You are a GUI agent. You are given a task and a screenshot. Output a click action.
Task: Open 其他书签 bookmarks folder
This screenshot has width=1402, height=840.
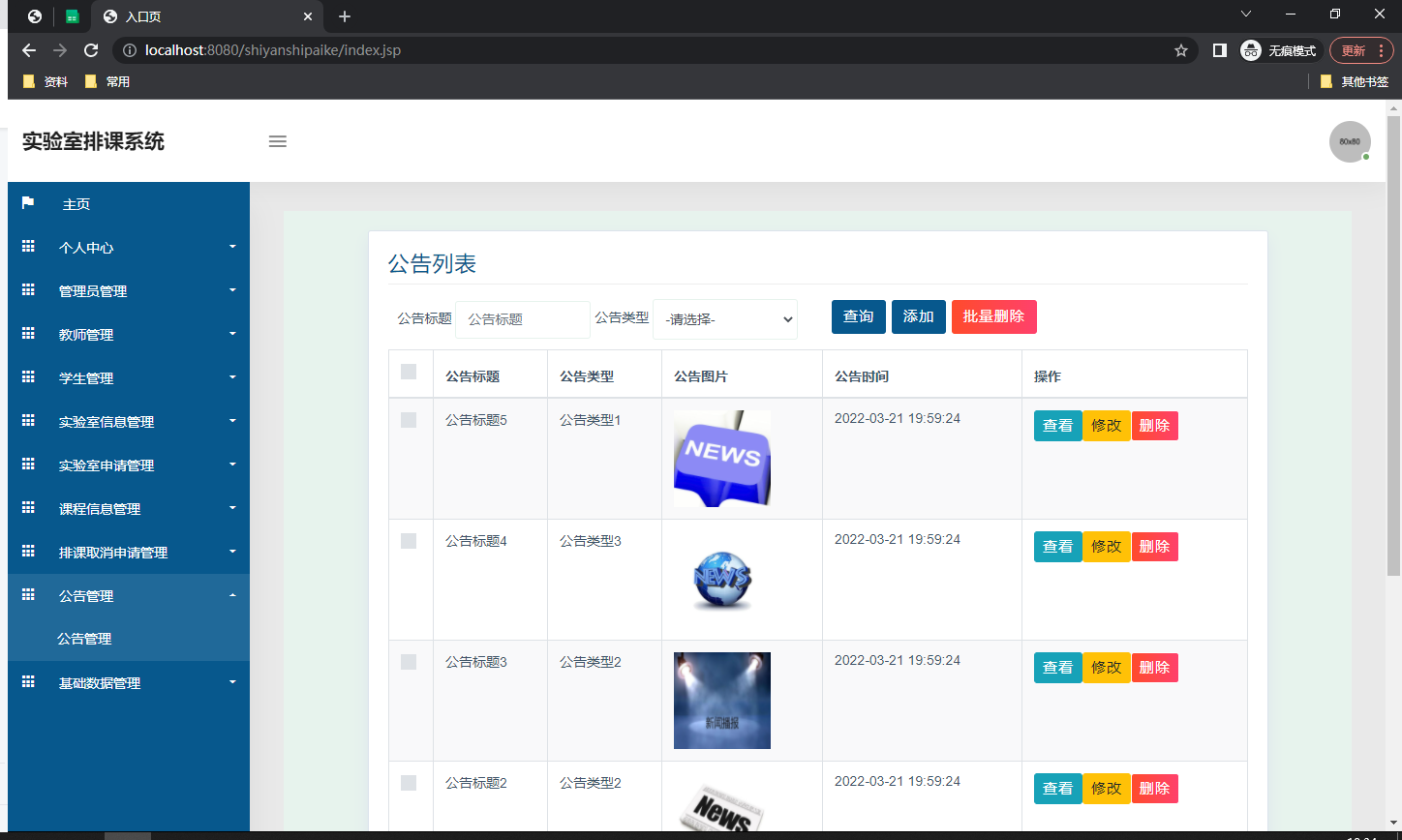[1355, 82]
